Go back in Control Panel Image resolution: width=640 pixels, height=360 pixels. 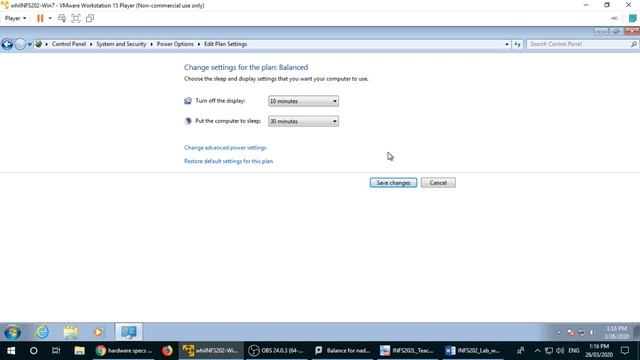(7, 44)
